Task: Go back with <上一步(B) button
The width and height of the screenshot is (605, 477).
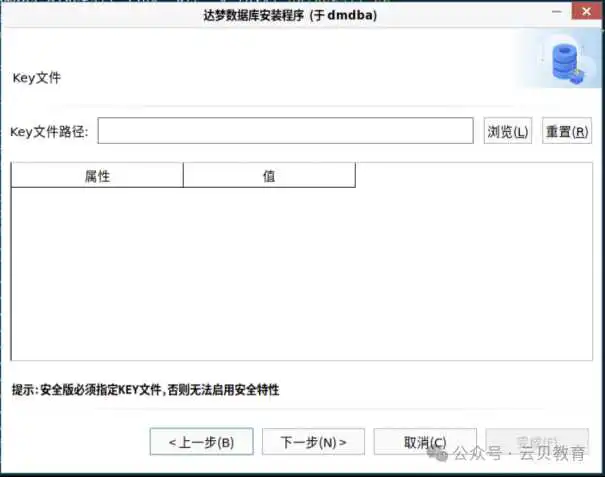Action: [201, 441]
